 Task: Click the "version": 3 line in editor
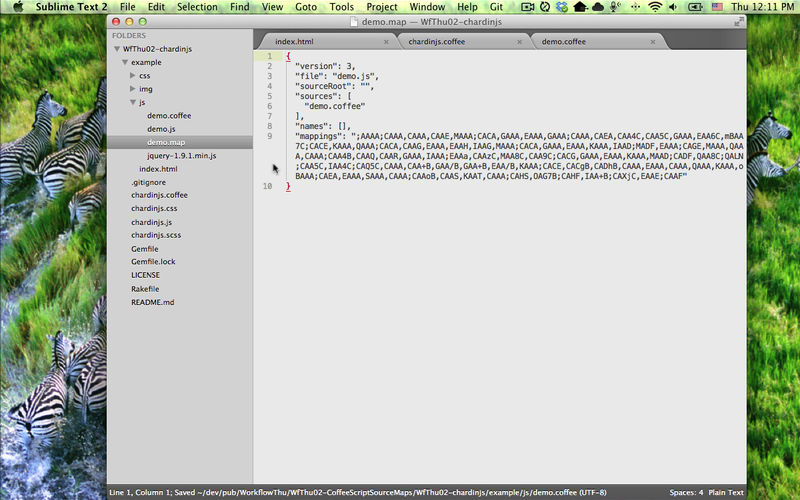pos(325,66)
